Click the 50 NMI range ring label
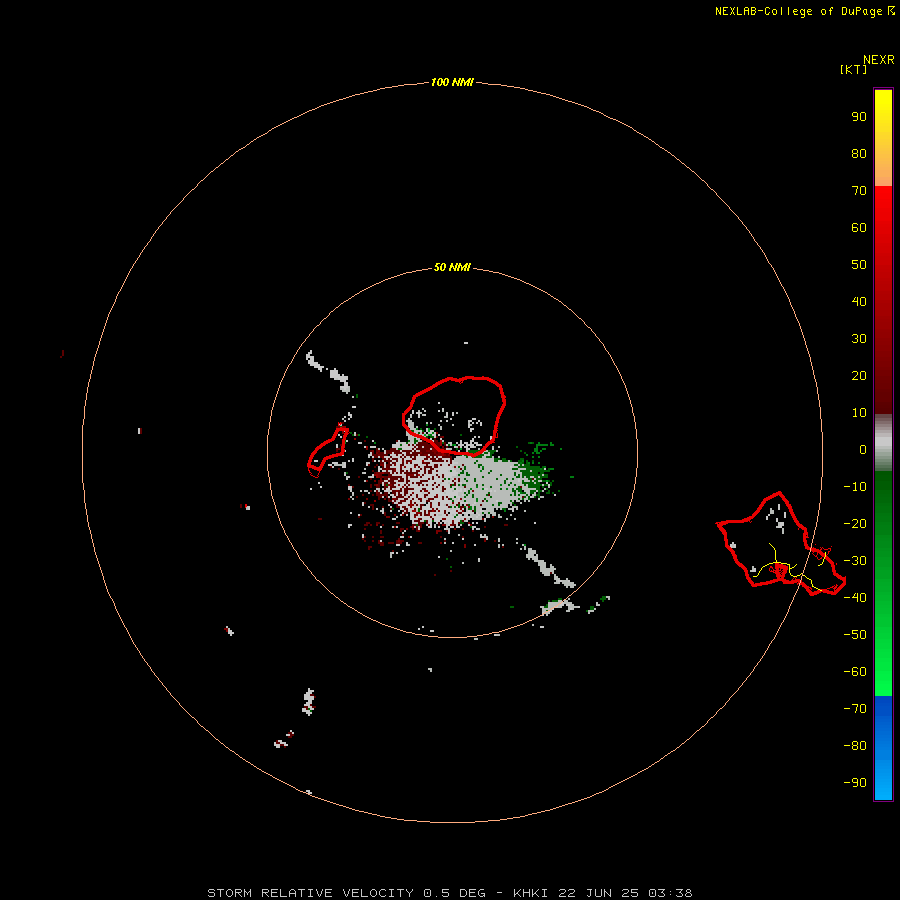900x900 pixels. pos(452,267)
